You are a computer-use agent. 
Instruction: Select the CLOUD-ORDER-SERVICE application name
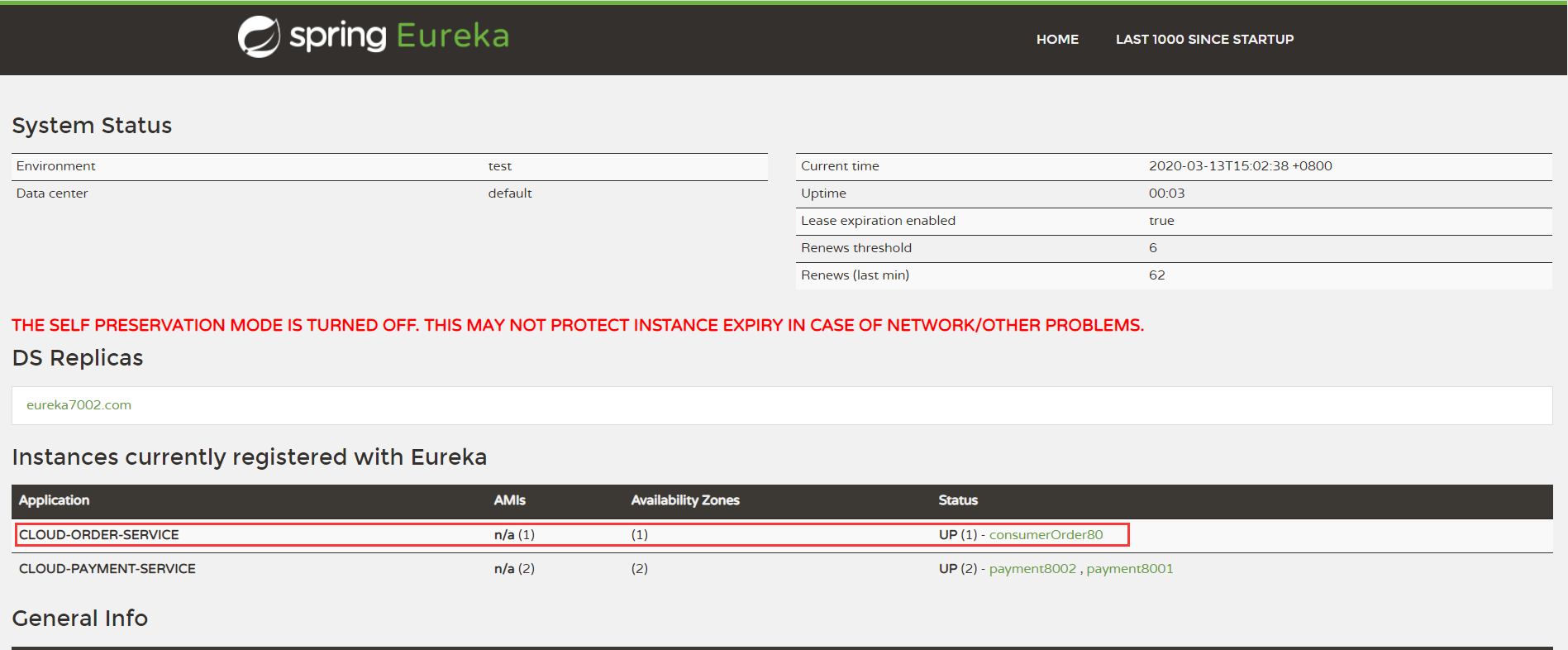[99, 535]
